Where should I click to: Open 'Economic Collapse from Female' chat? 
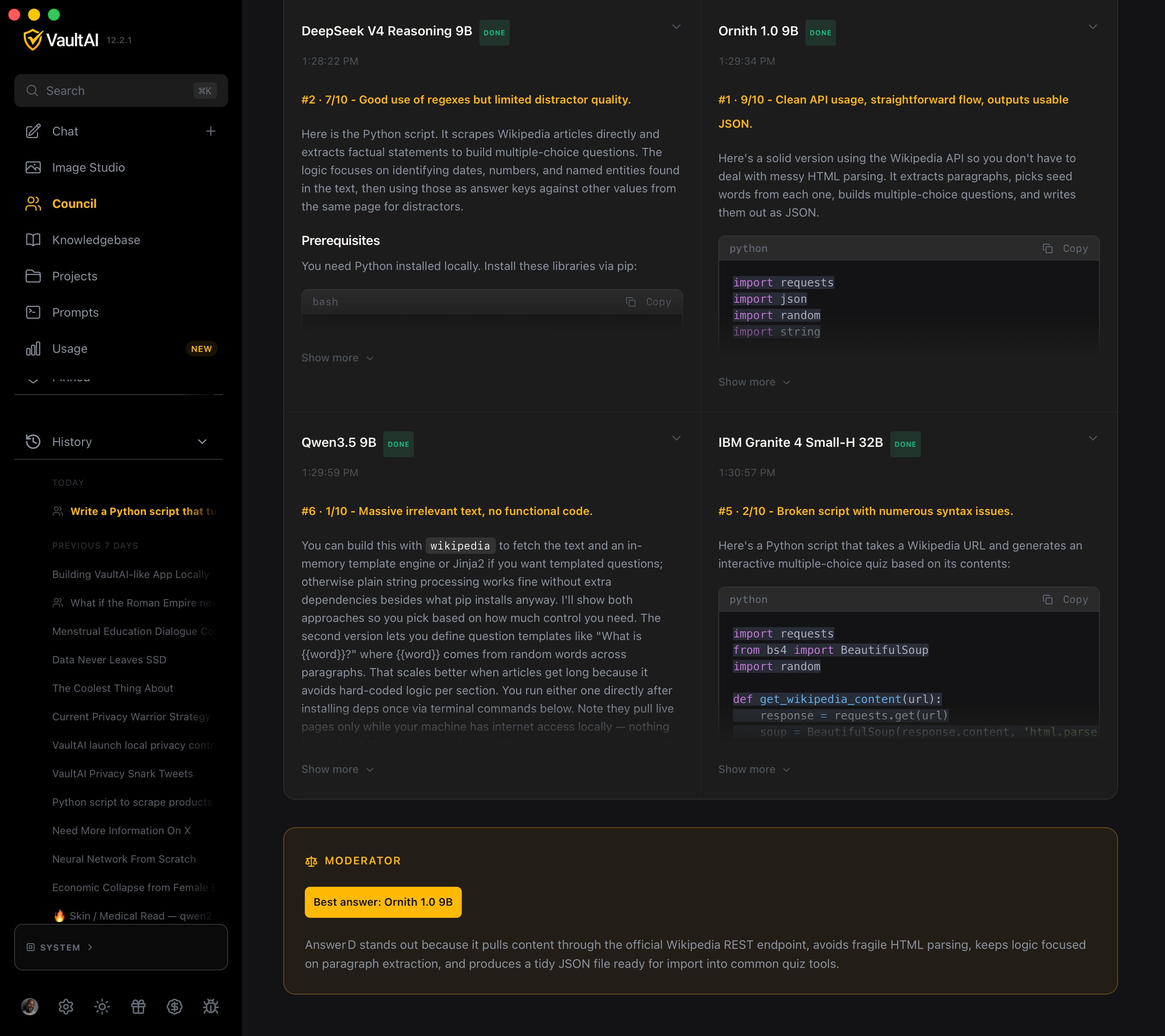[134, 888]
